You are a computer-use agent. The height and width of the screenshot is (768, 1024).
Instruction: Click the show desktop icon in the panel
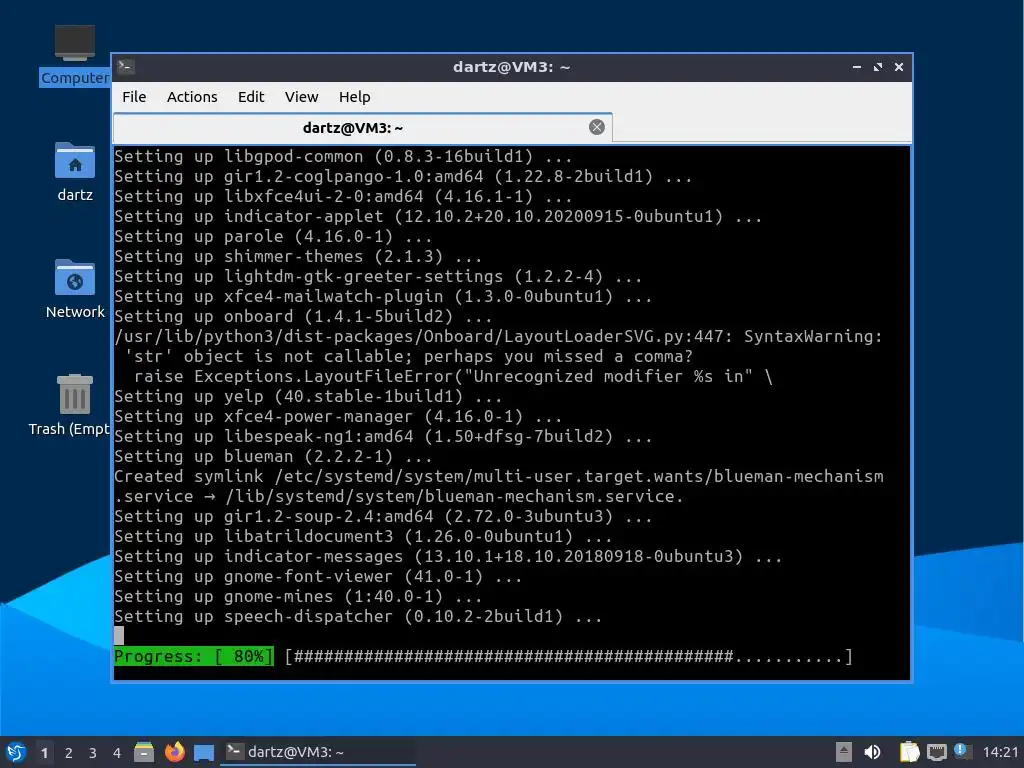(204, 753)
